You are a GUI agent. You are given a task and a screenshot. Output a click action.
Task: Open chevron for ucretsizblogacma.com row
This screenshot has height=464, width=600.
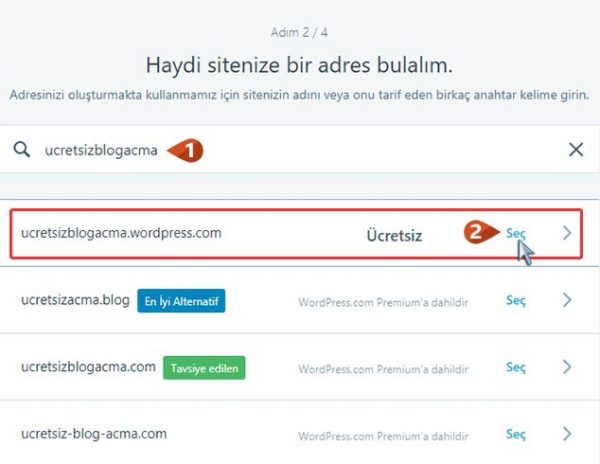click(567, 367)
